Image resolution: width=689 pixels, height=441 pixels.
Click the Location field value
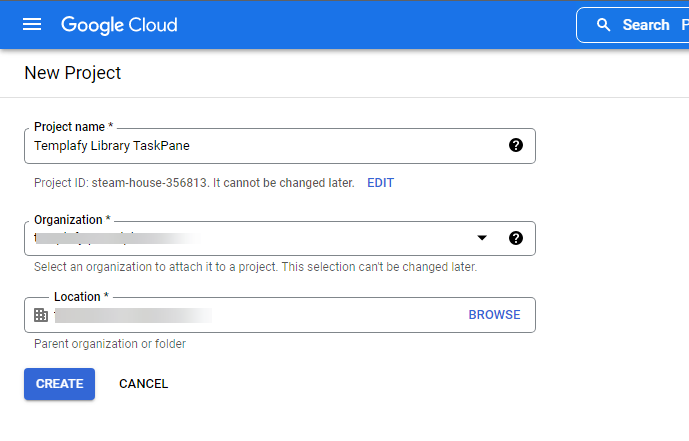click(133, 315)
